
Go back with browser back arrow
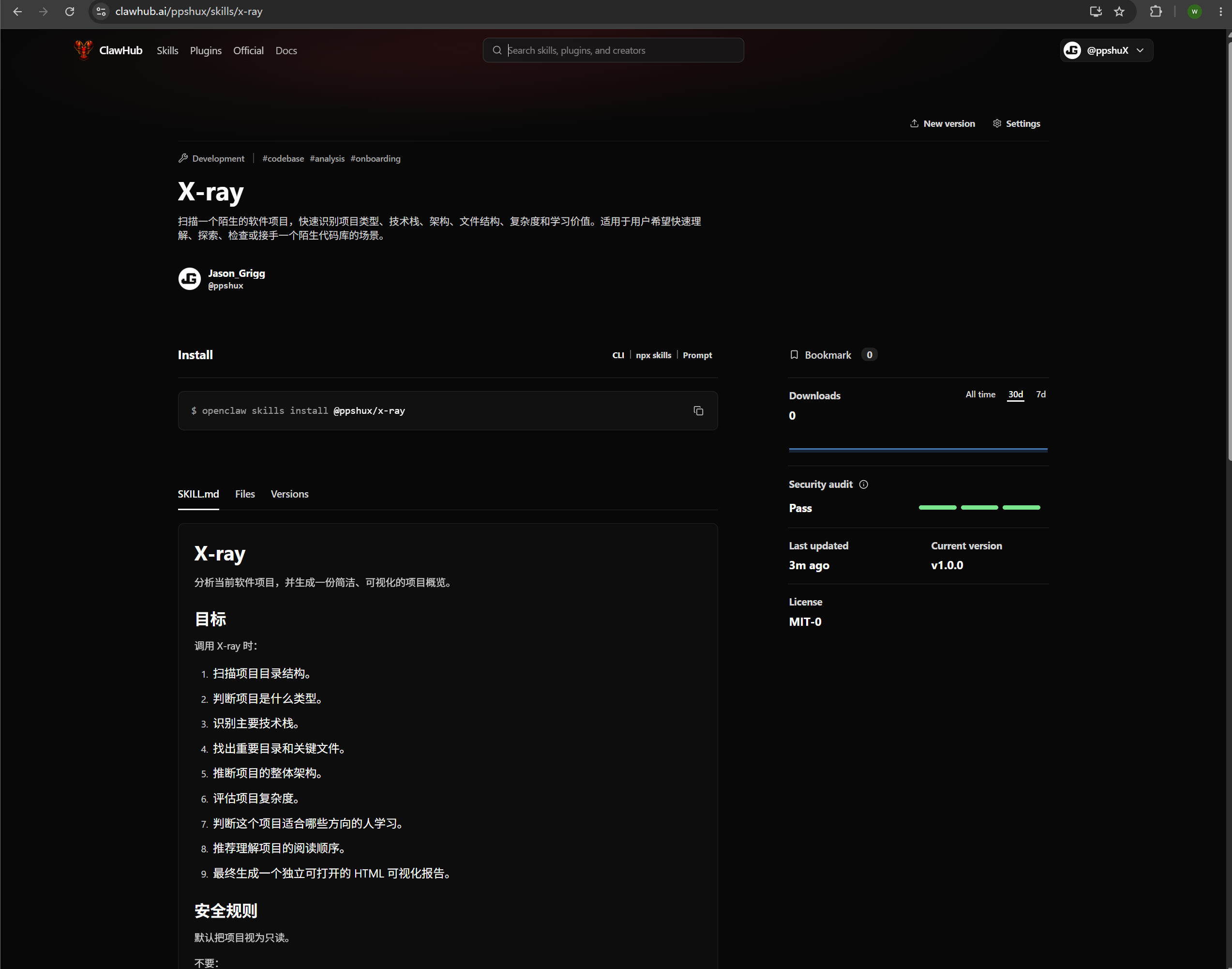[x=17, y=11]
